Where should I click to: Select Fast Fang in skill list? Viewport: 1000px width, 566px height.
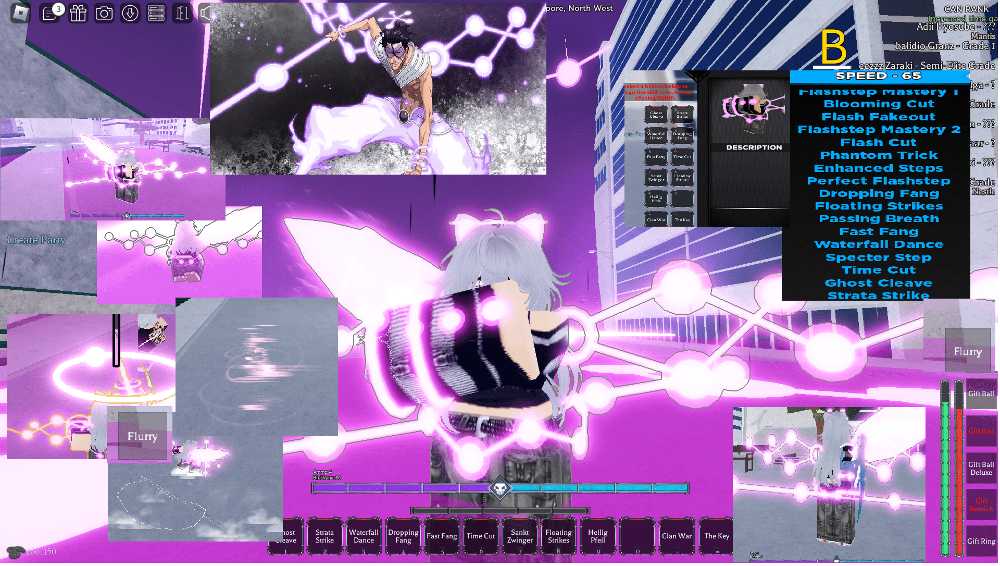tap(879, 232)
